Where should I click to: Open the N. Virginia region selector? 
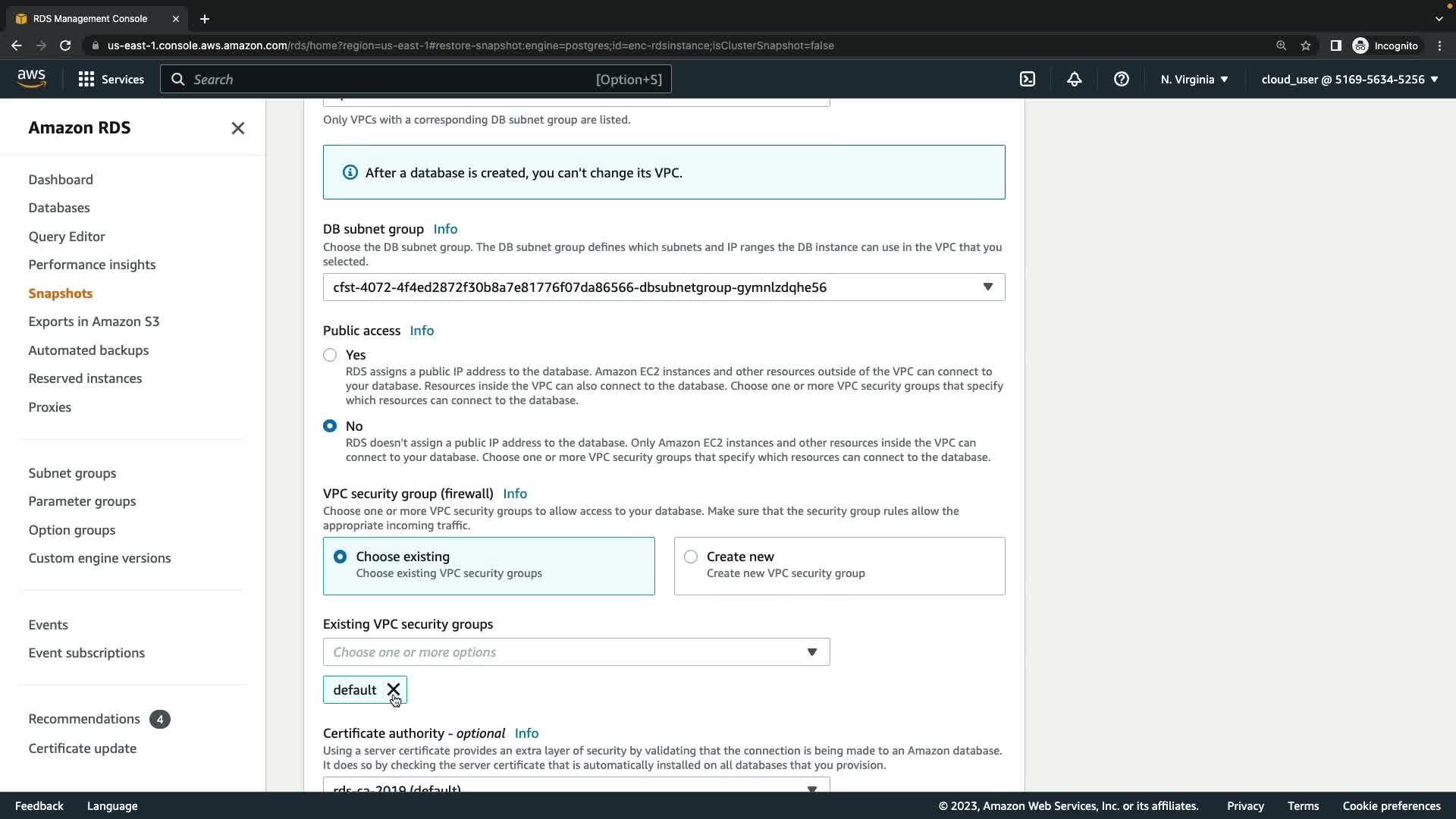click(1194, 79)
